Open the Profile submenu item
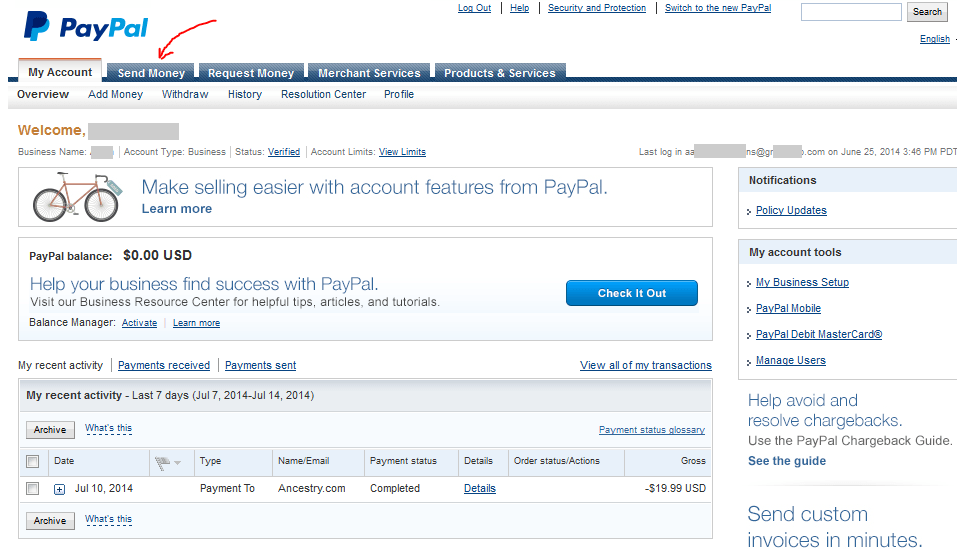957x549 pixels. click(399, 95)
